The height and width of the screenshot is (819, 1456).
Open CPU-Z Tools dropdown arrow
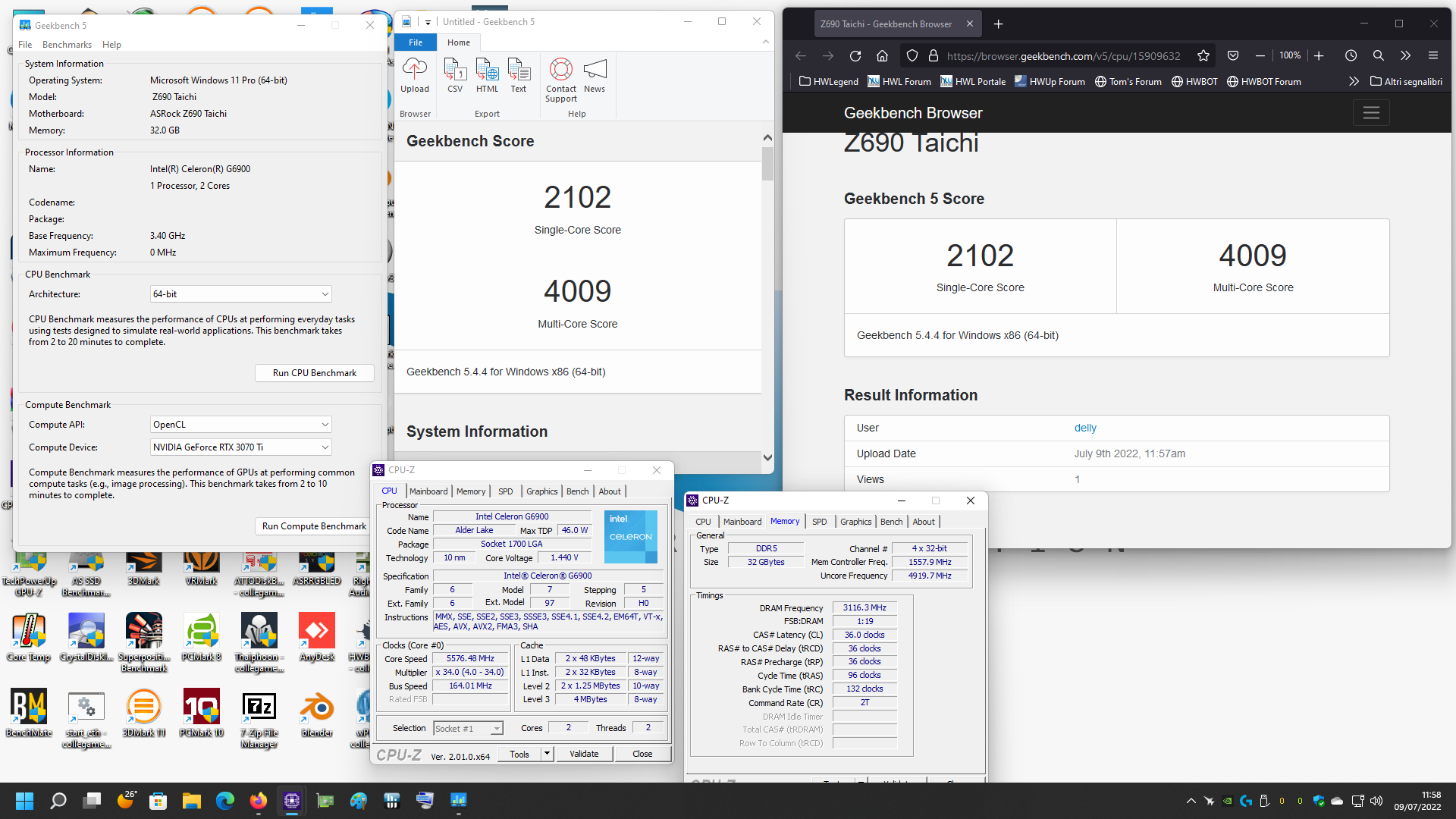pyautogui.click(x=547, y=754)
